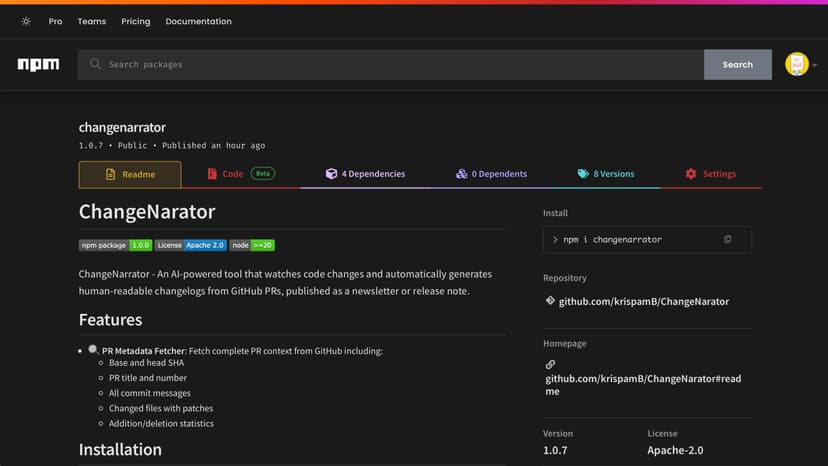
Task: Open the 8 Versions tab
Action: 606,174
